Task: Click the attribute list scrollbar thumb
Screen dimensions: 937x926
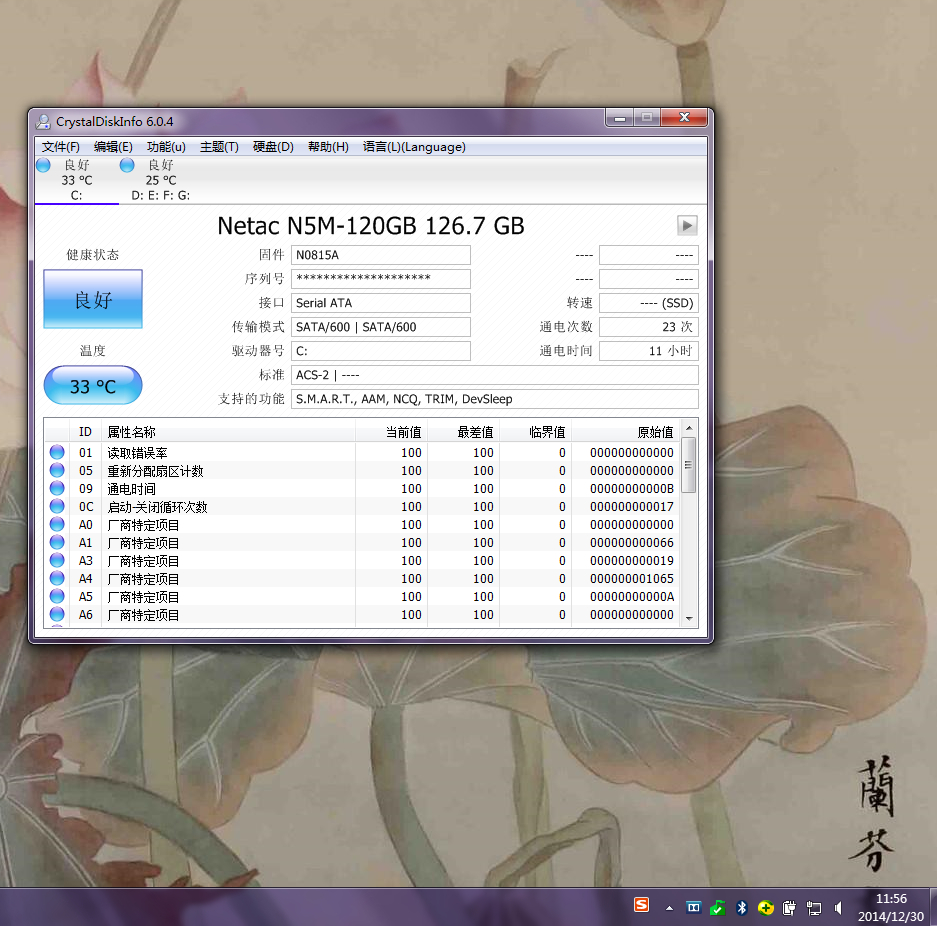Action: click(689, 465)
